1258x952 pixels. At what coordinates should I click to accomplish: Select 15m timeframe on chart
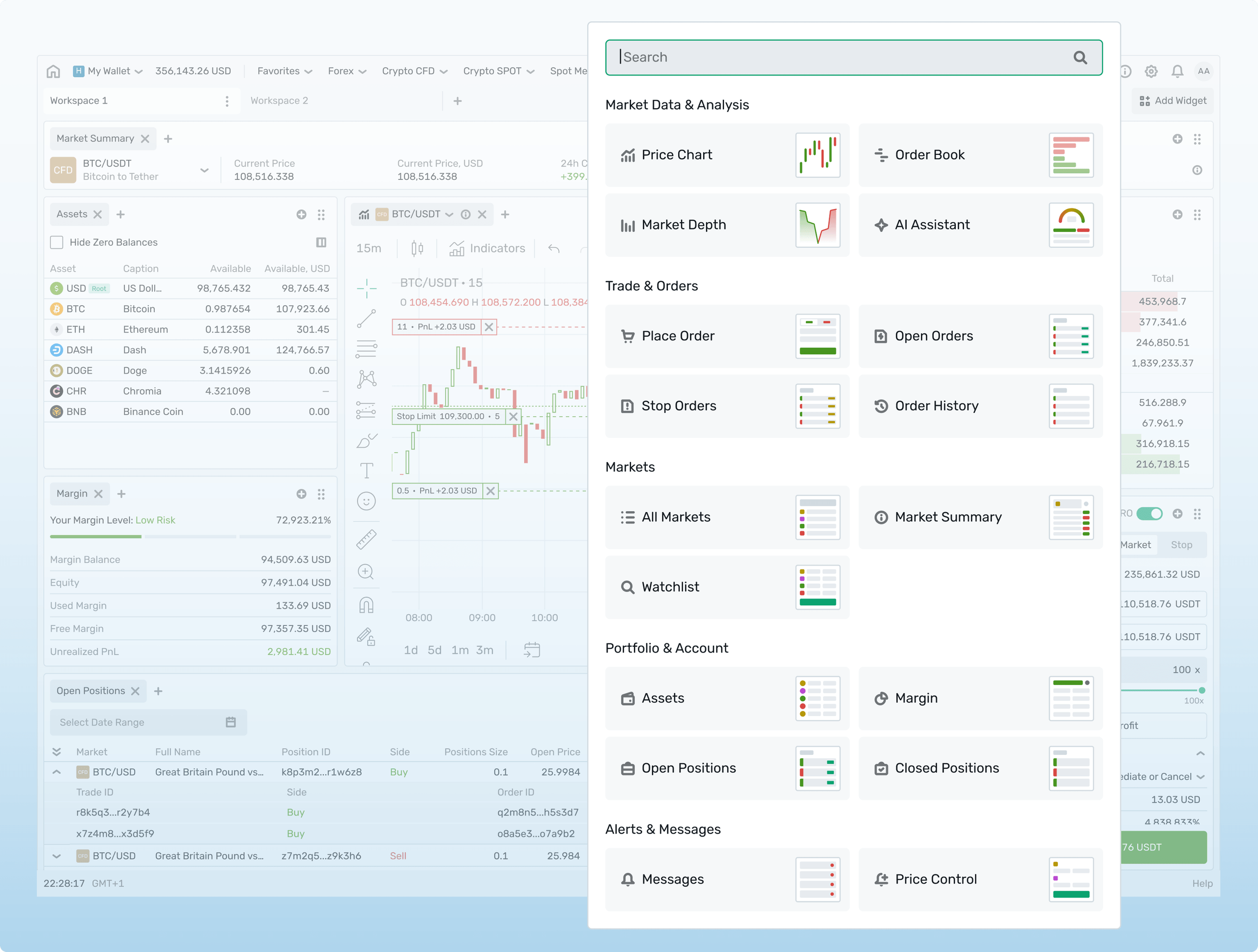click(369, 249)
